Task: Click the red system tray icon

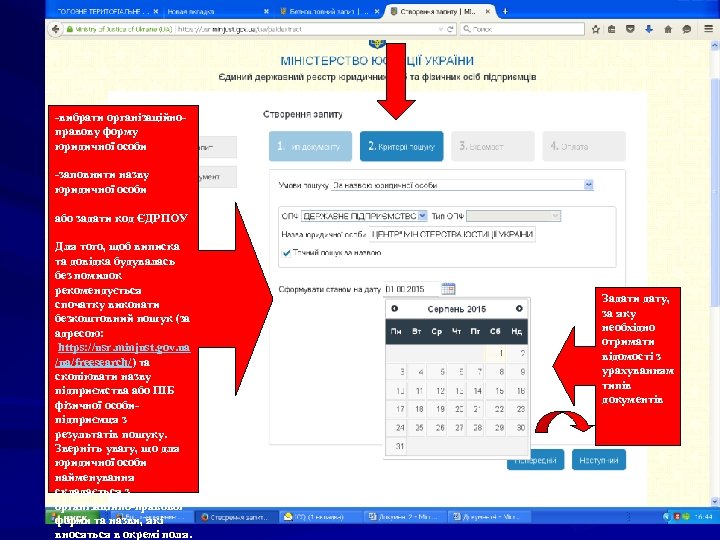Action: coord(677,517)
